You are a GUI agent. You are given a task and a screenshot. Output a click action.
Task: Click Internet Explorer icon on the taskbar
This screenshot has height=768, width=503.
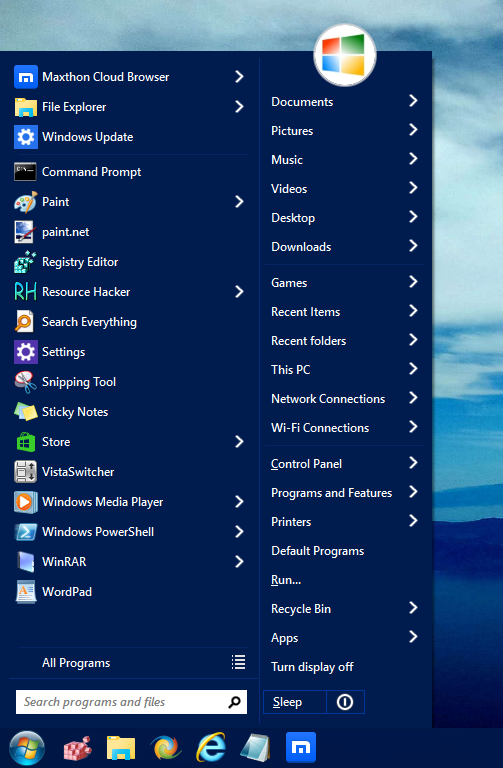(x=211, y=747)
